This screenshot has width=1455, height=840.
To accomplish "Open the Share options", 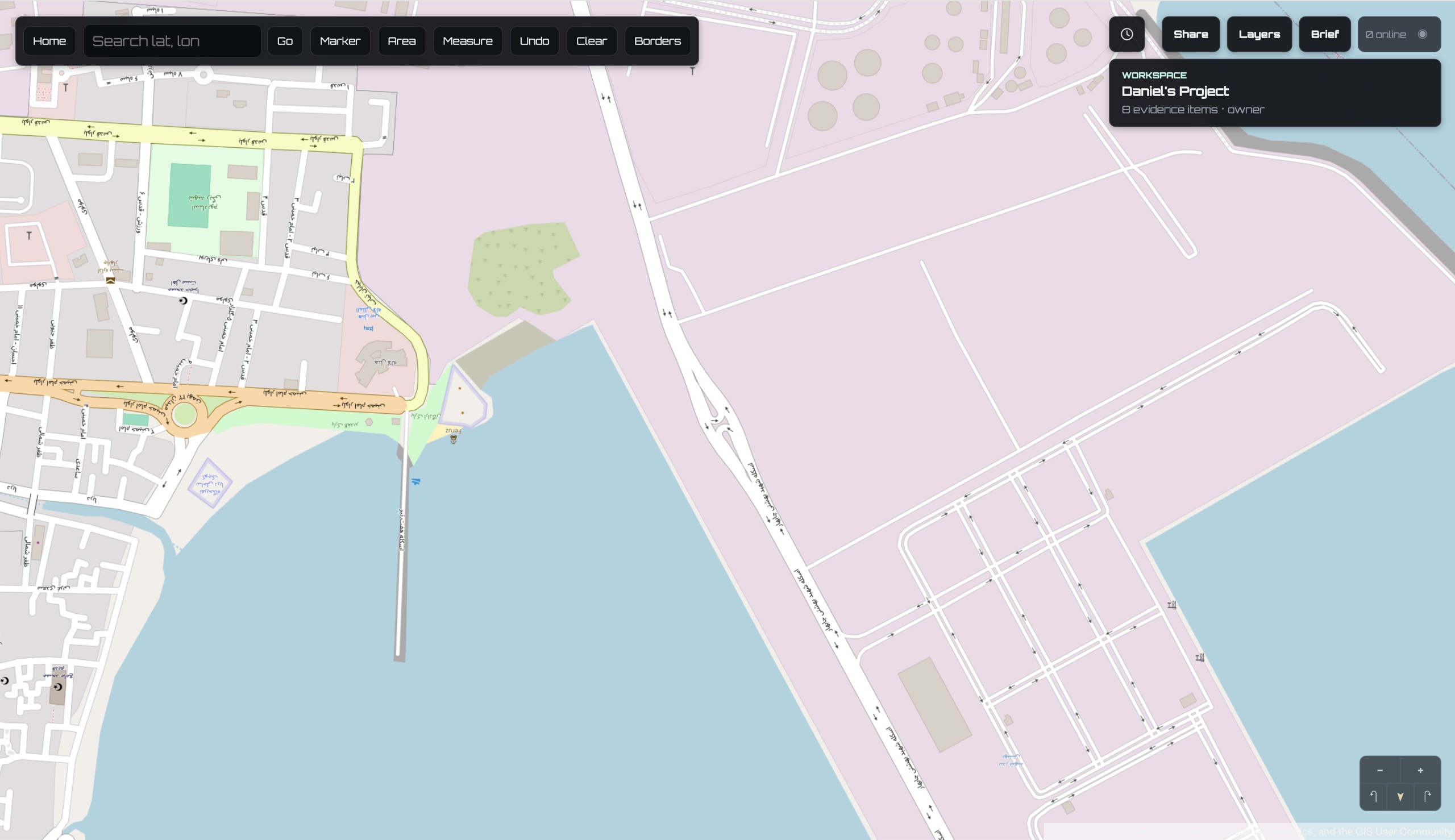I will 1190,35.
